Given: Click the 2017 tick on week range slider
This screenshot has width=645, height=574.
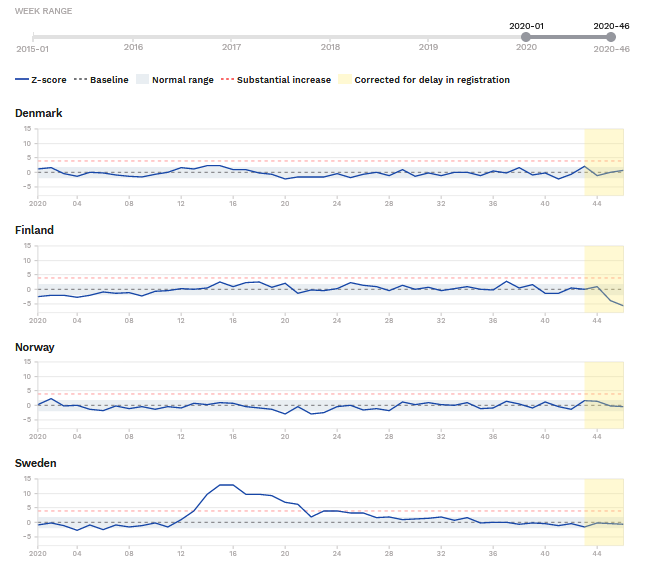Looking at the screenshot, I should [232, 47].
